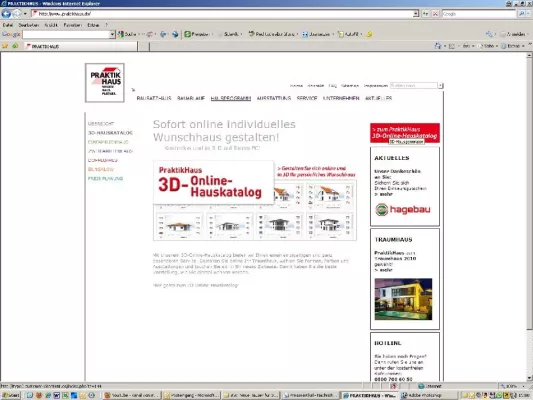Open the Favoriten menu
The image size is (533, 400).
72,25
